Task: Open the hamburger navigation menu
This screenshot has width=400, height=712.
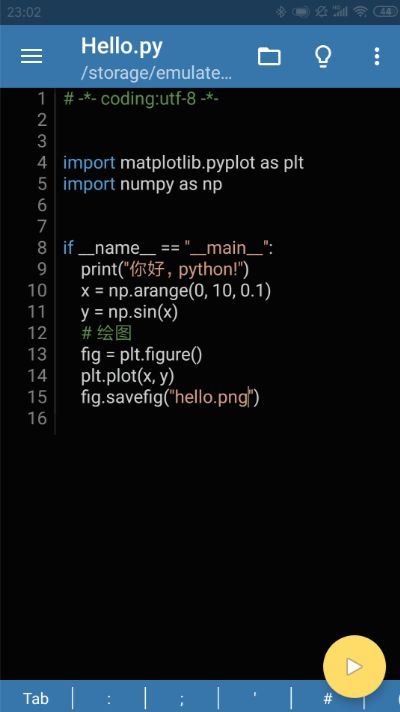Action: (31, 56)
